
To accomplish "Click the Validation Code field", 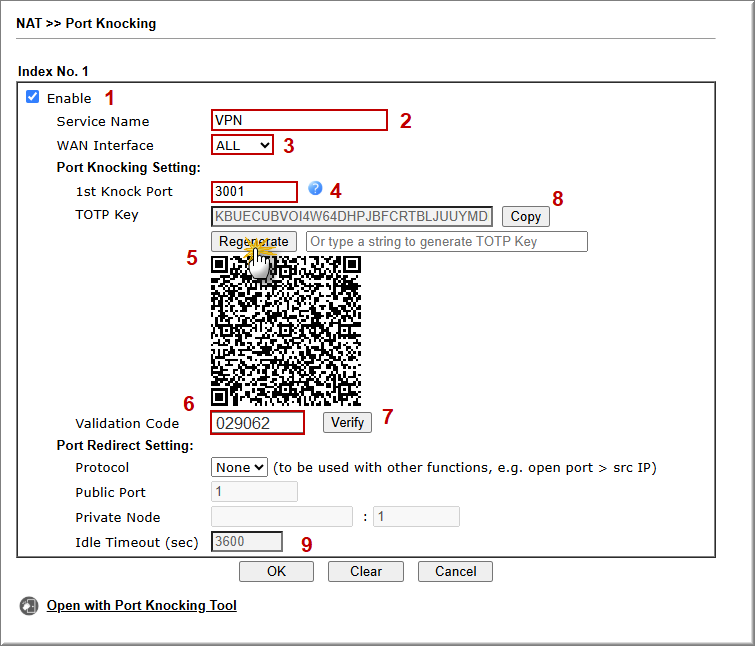I will click(x=257, y=423).
